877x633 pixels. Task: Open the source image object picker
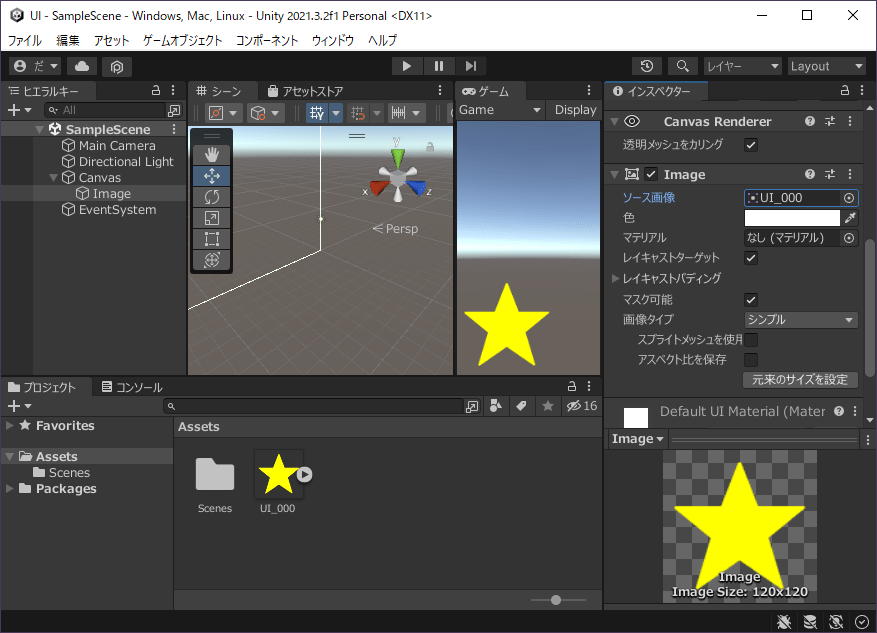(849, 198)
